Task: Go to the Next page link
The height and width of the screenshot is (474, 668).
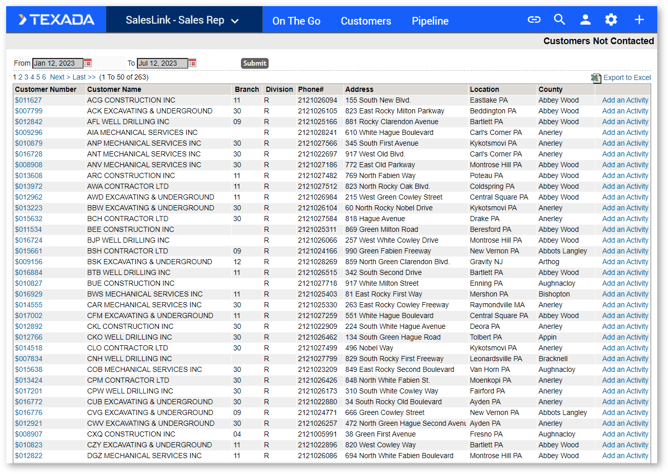Action: click(58, 77)
